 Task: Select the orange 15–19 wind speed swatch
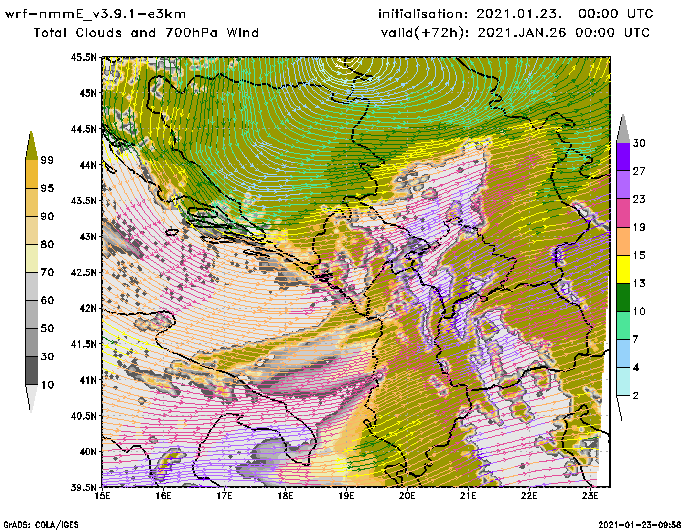[623, 241]
